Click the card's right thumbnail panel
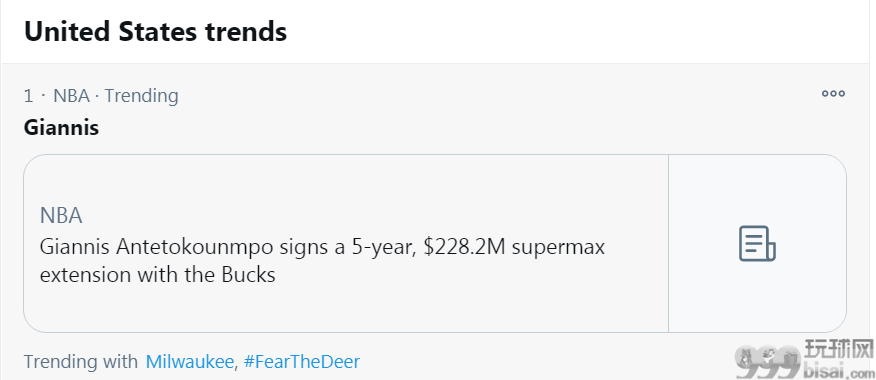Viewport: 876px width, 380px height. point(757,244)
